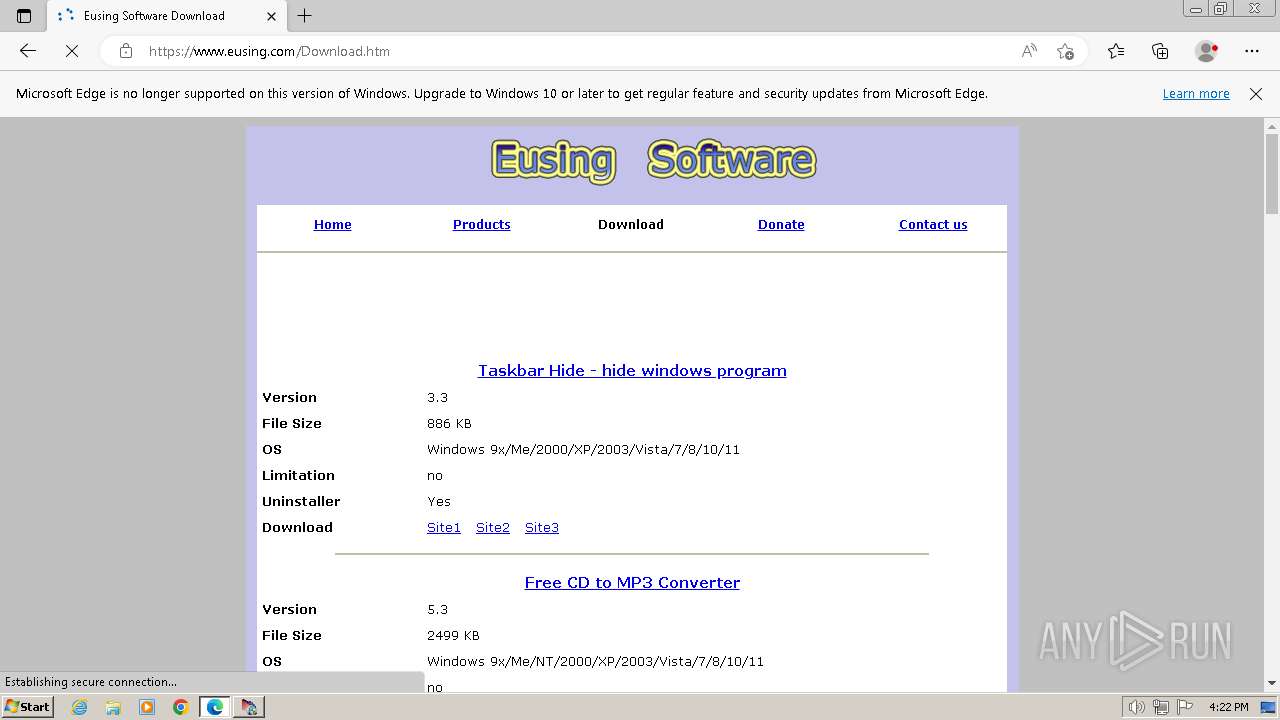Select the version value 5.3
This screenshot has height=720, width=1280.
[x=437, y=610]
